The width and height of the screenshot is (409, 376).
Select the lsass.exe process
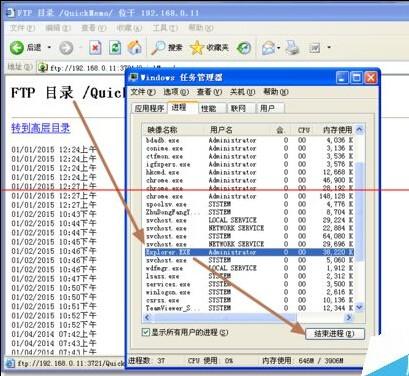(249, 276)
